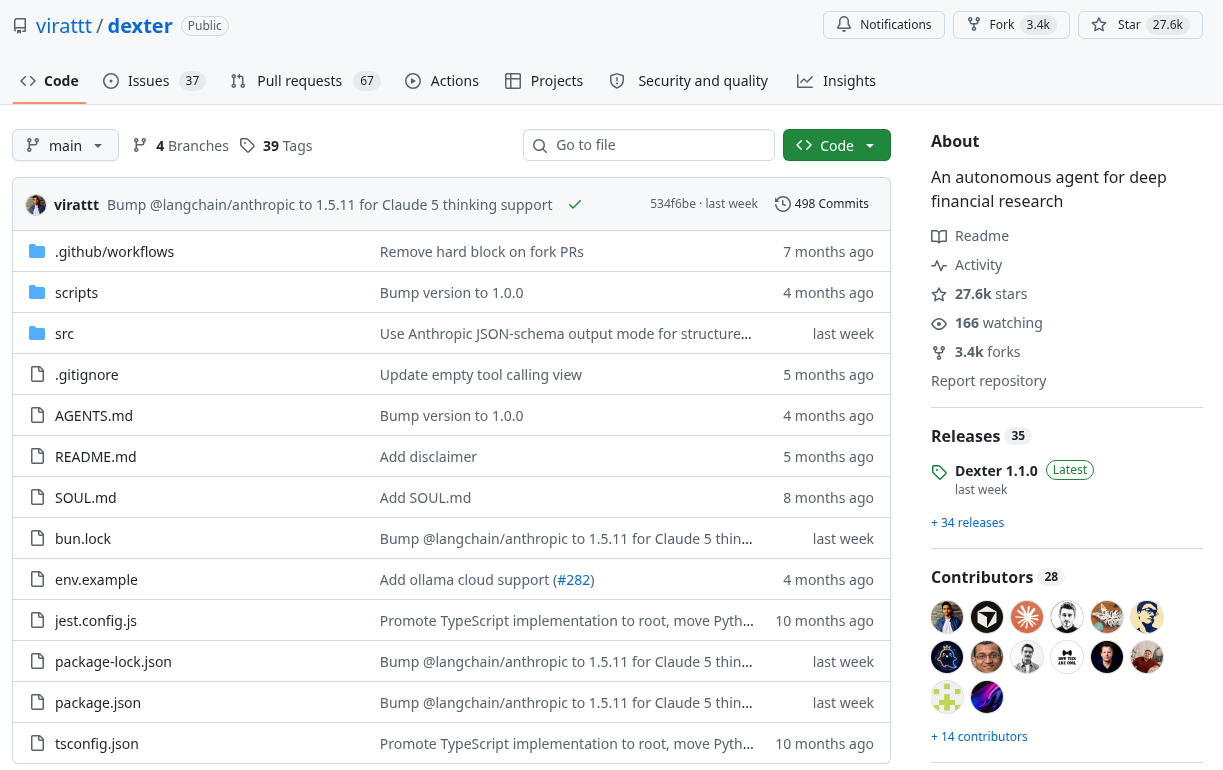Open the 39 Tags link
Screen dimensions: 1223x770
pyautogui.click(x=276, y=145)
